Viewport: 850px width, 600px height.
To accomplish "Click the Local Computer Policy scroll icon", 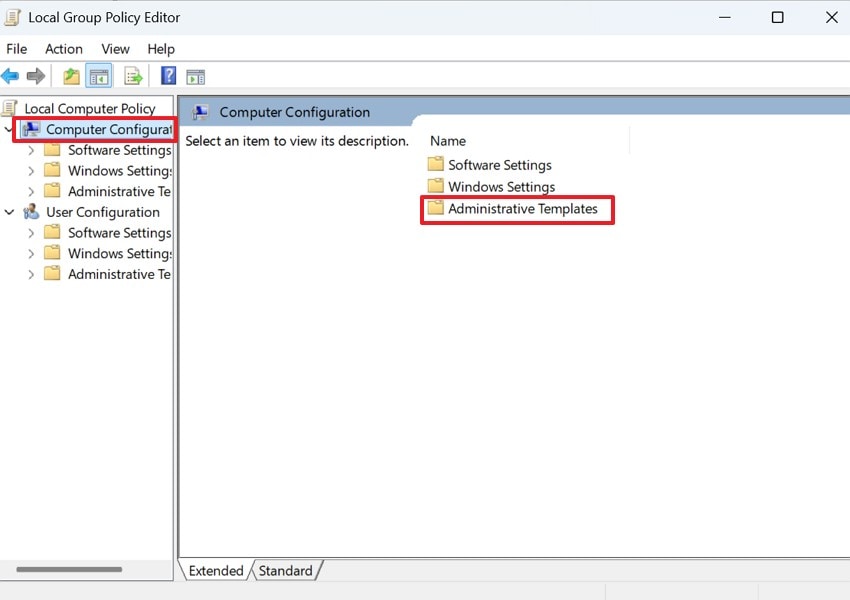I will (x=9, y=108).
